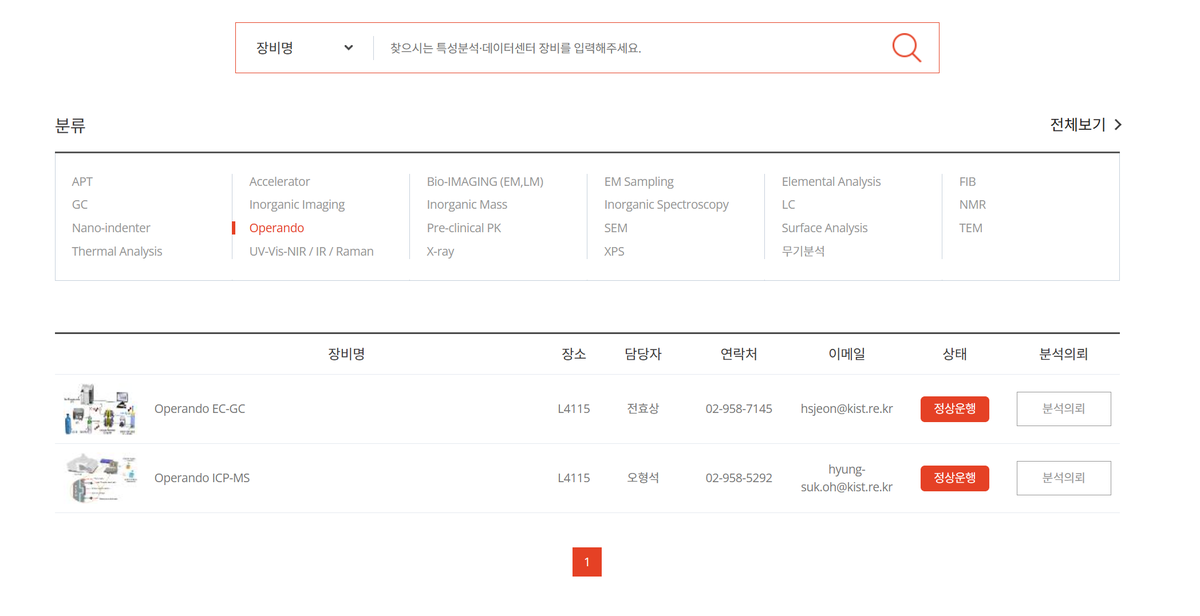Choose the Inorganic Spectroscopy category

666,205
